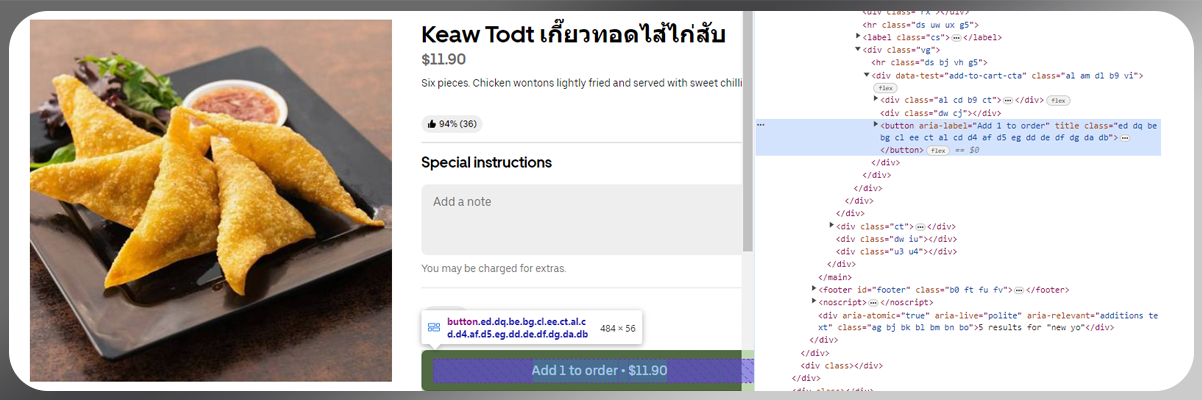
Task: Collapse the add-to-cart-cta div node
Action: [x=867, y=75]
